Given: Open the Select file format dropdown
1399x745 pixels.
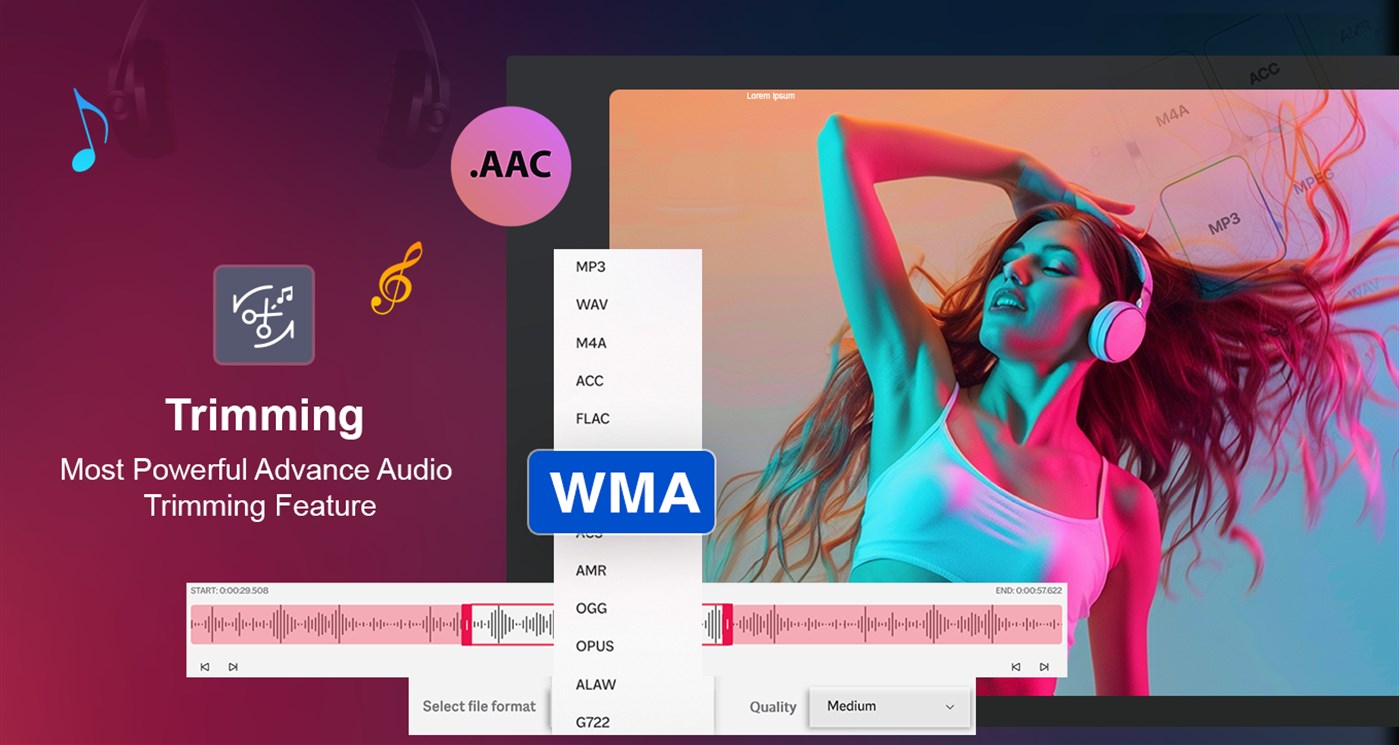Looking at the screenshot, I should pyautogui.click(x=479, y=706).
